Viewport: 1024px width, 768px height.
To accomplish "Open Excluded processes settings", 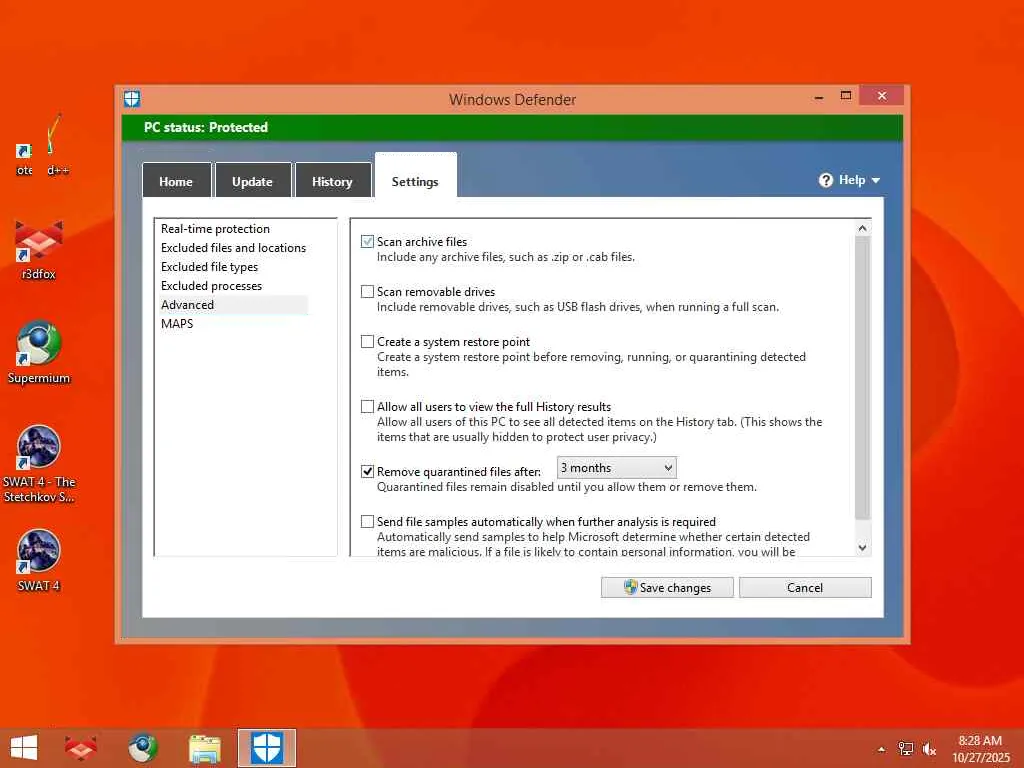I will (x=211, y=285).
